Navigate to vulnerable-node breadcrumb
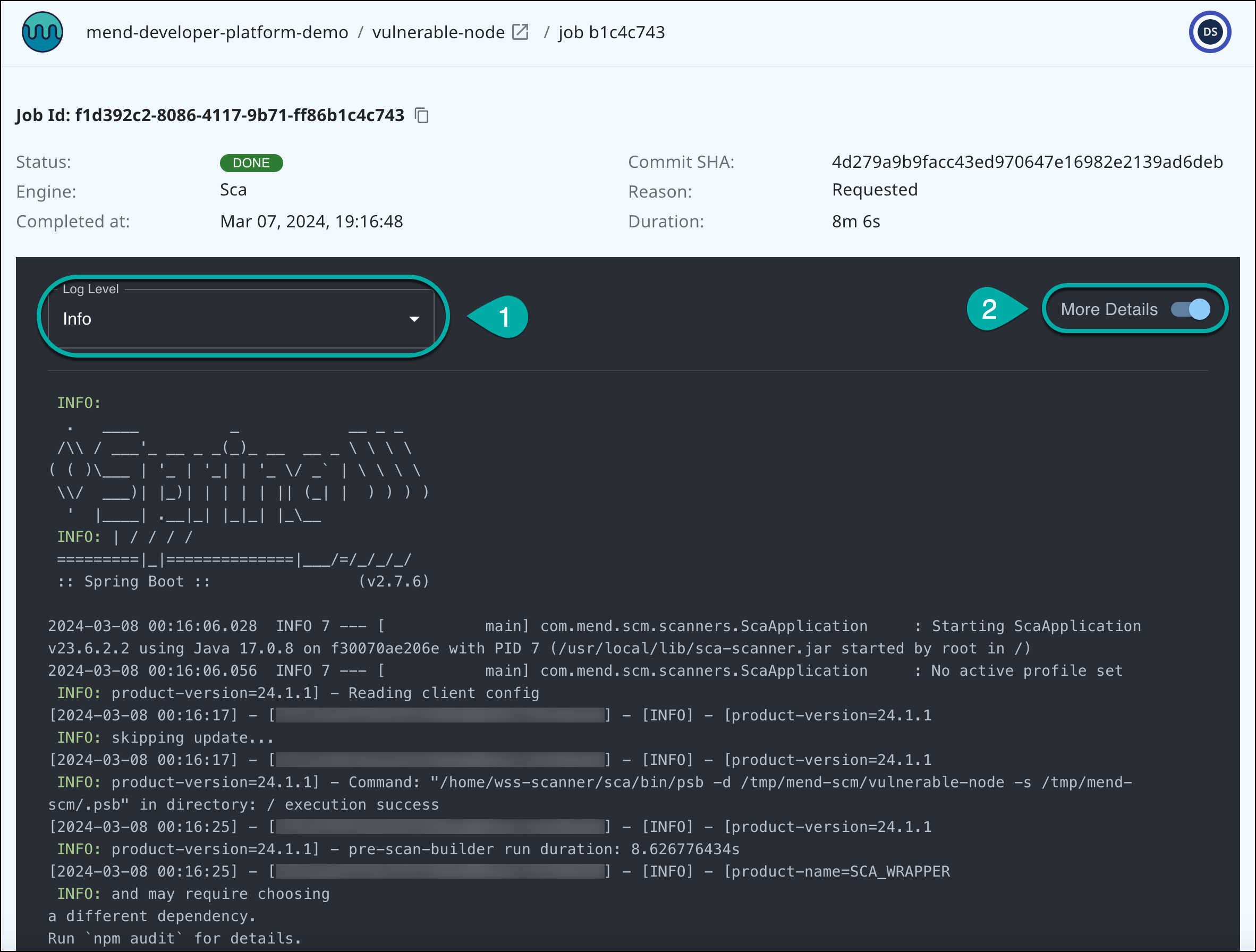This screenshot has width=1256, height=952. [438, 32]
